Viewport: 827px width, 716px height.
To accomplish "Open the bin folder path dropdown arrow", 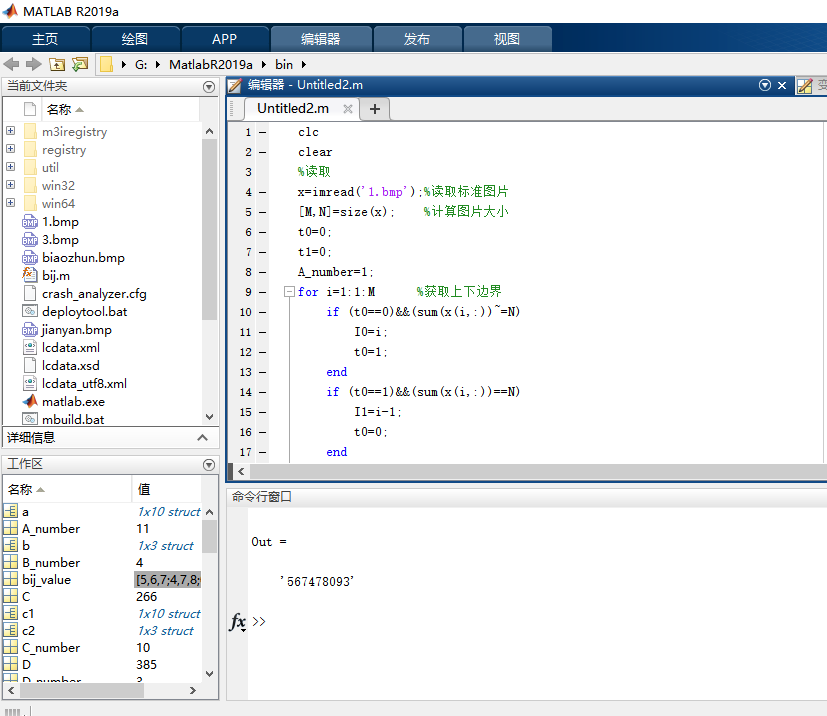I will [x=304, y=64].
